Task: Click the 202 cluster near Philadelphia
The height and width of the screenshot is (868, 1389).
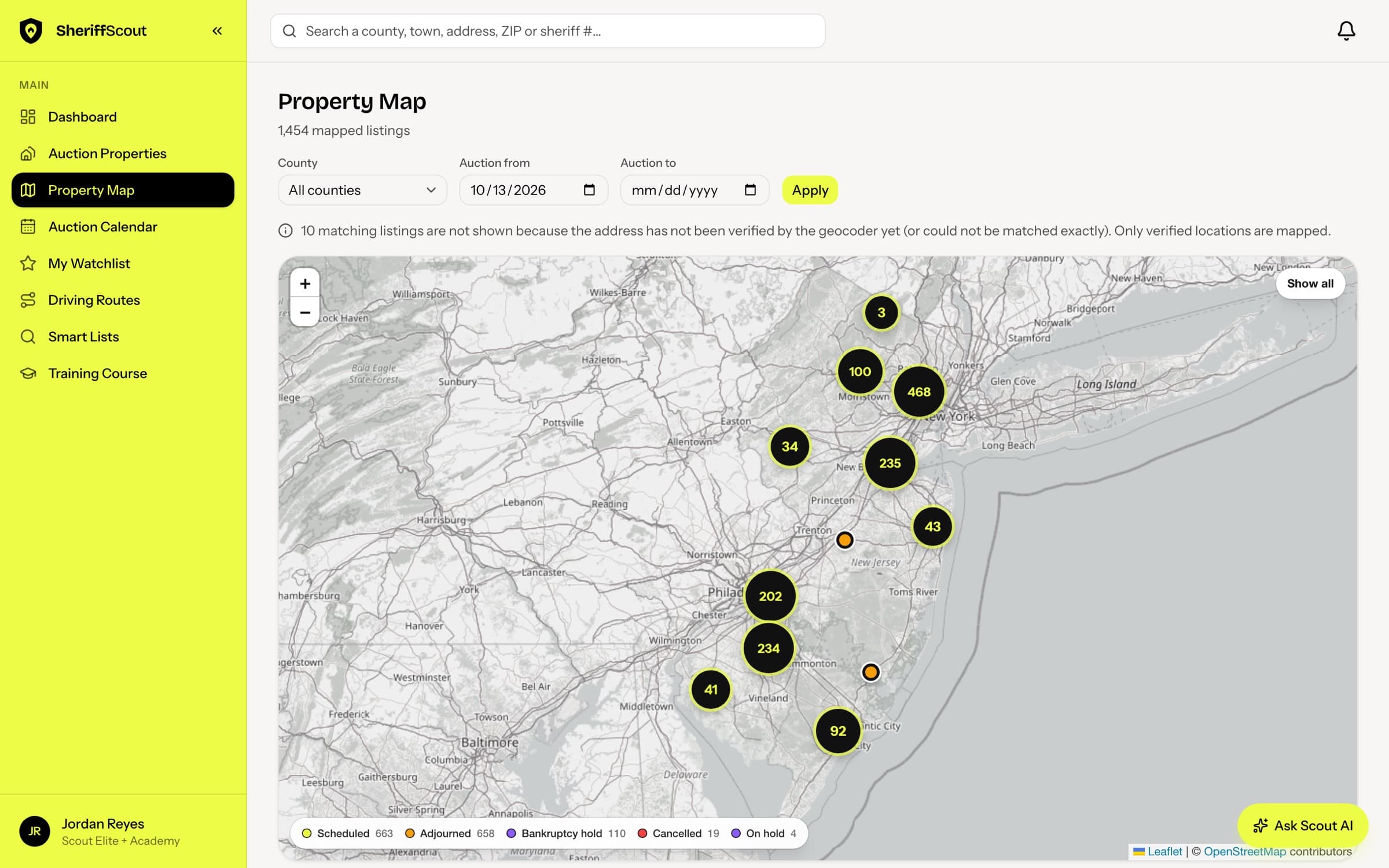Action: coord(770,596)
